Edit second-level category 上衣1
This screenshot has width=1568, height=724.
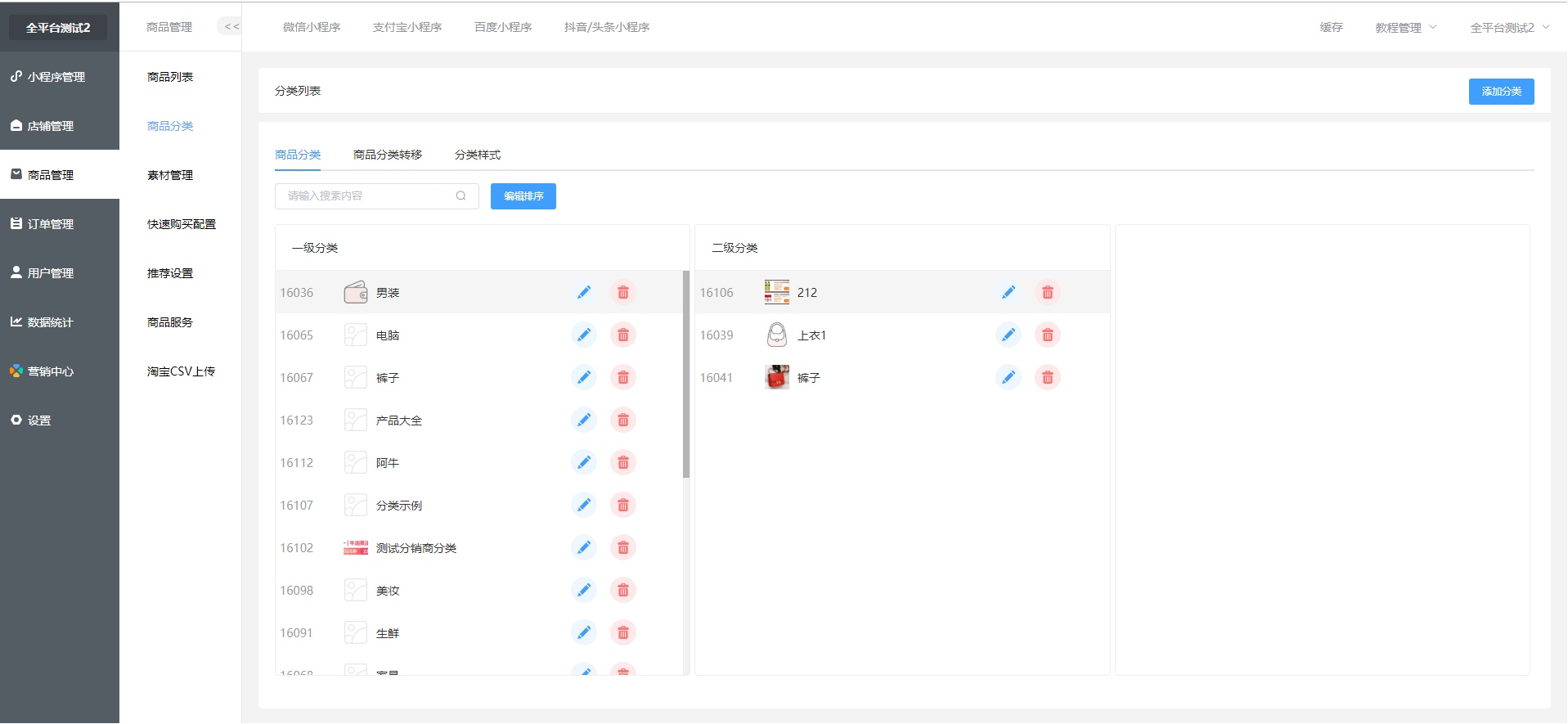(x=1009, y=335)
